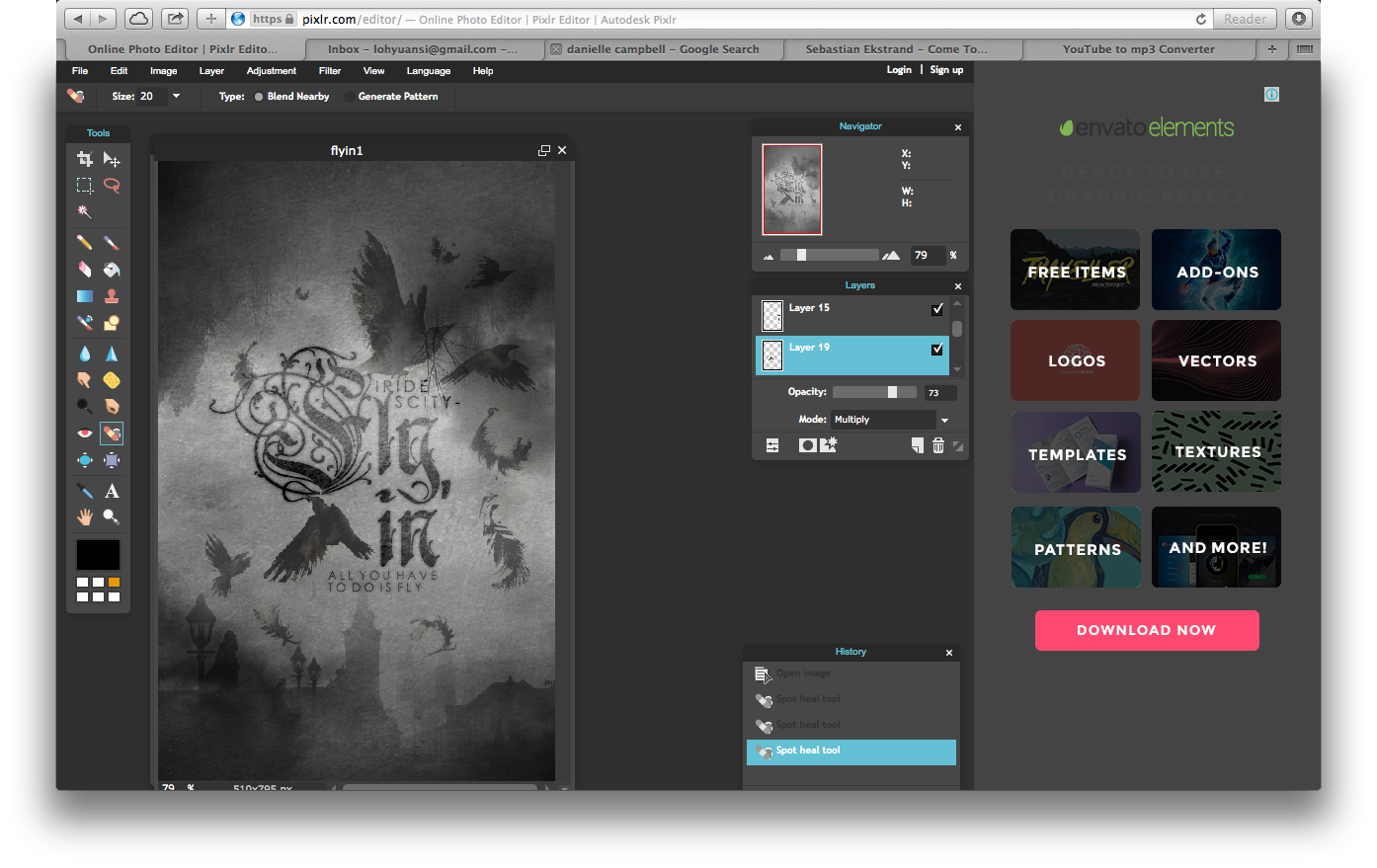
Task: Select the Magic Wand tool
Action: pos(85,211)
